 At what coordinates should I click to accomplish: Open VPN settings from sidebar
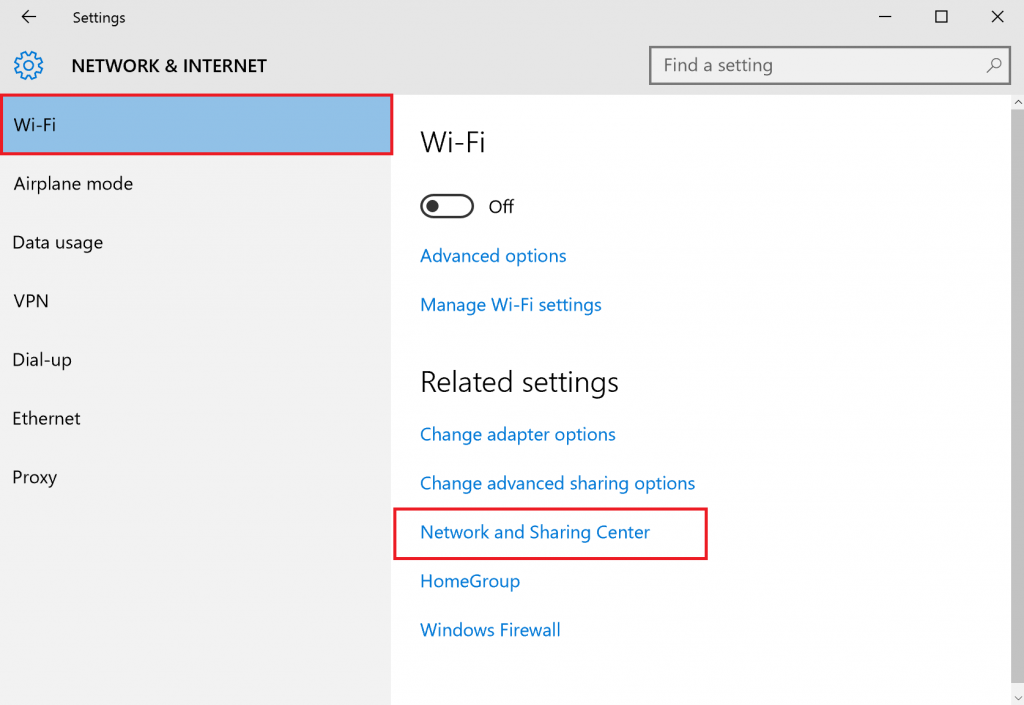29,301
